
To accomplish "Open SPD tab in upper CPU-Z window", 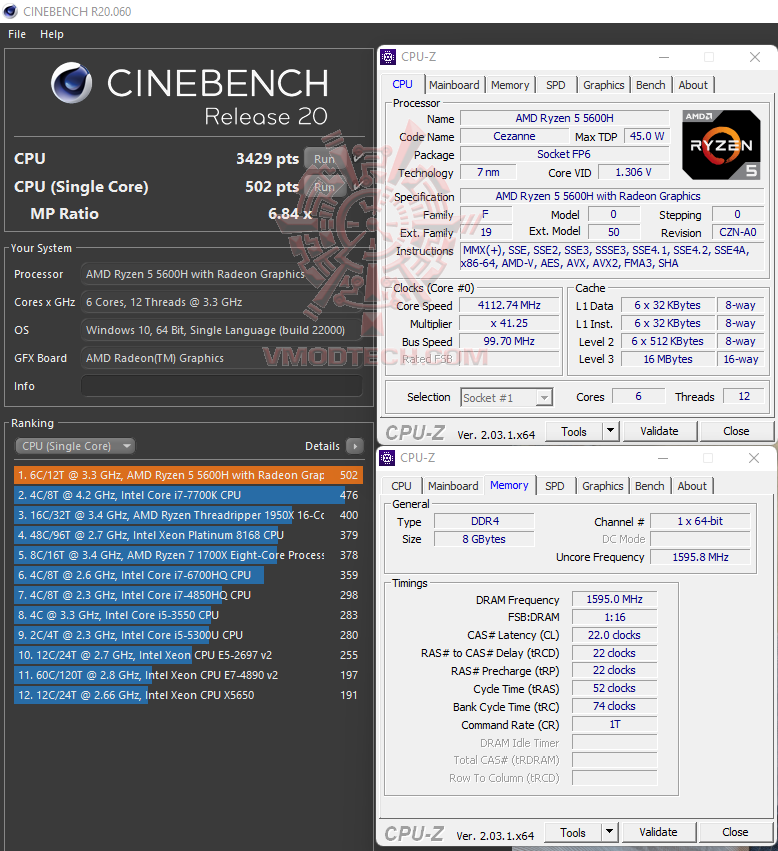I will tap(555, 85).
